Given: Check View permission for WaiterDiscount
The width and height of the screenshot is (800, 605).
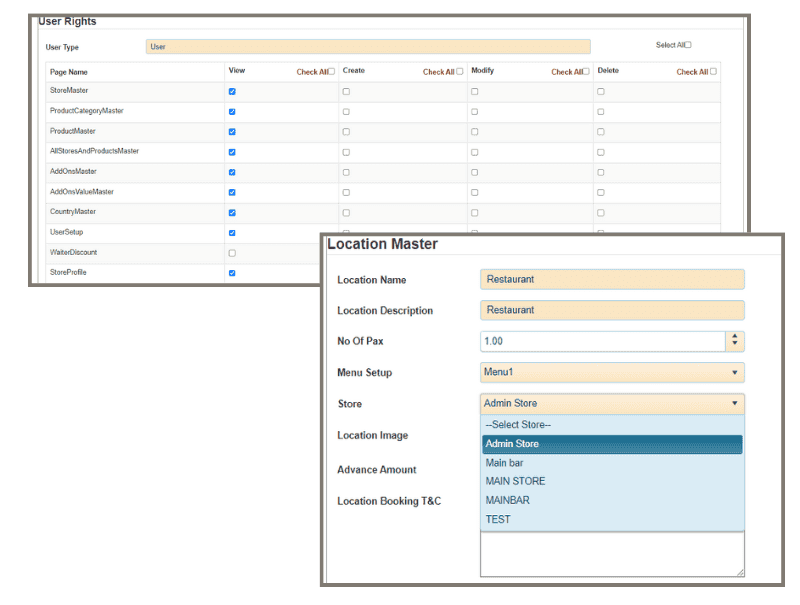Looking at the screenshot, I should tap(232, 253).
